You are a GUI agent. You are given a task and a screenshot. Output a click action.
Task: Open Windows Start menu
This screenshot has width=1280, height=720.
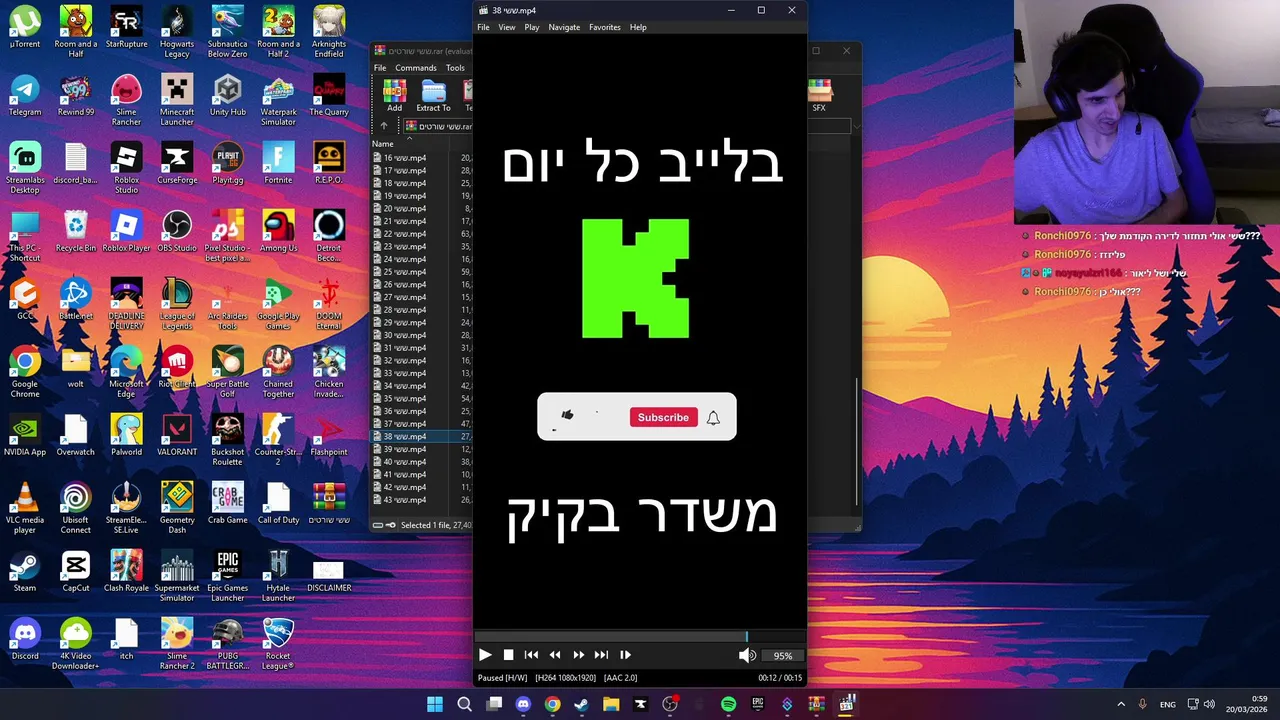(x=435, y=705)
